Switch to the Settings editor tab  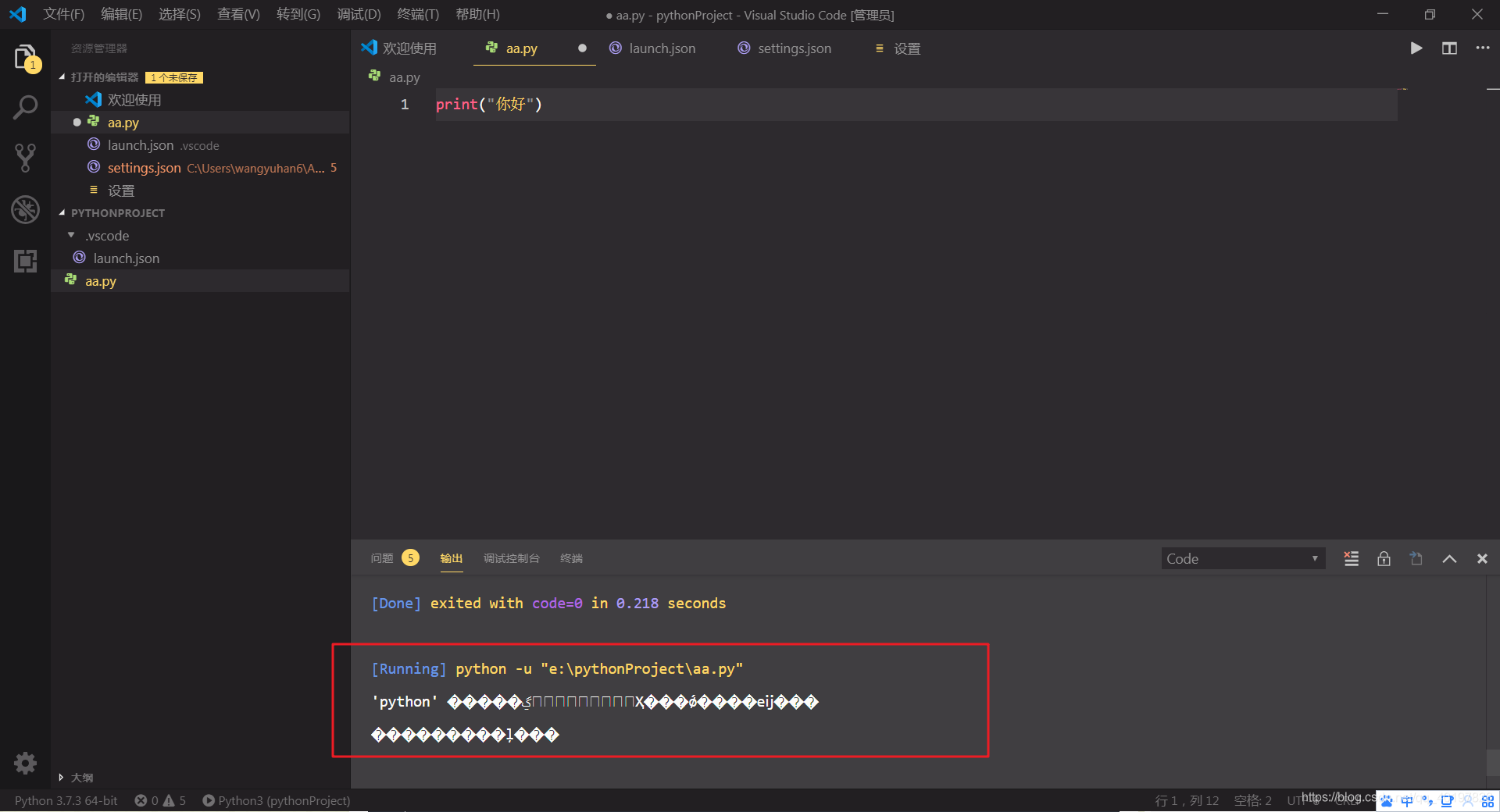906,48
